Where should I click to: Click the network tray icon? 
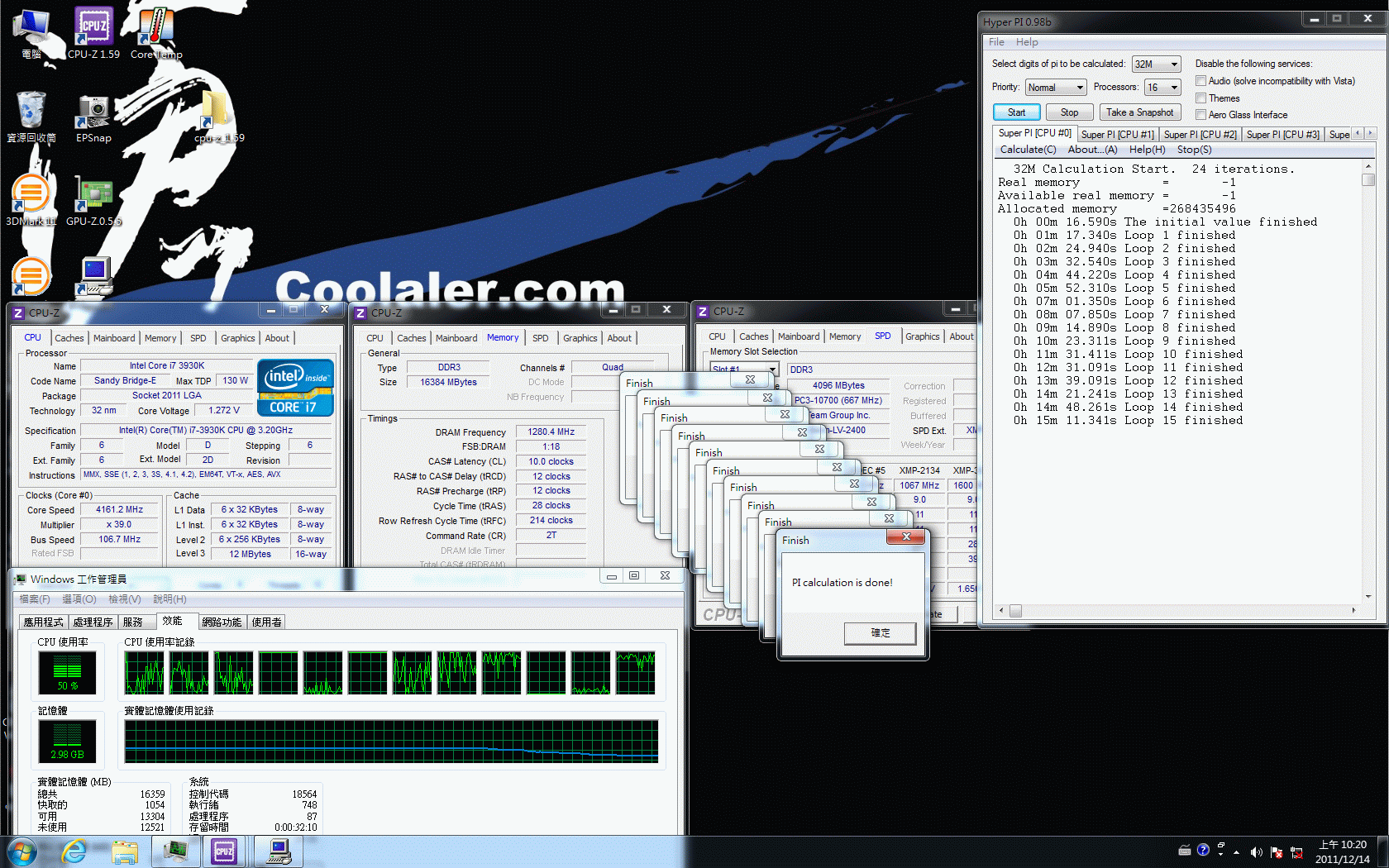[x=1296, y=852]
